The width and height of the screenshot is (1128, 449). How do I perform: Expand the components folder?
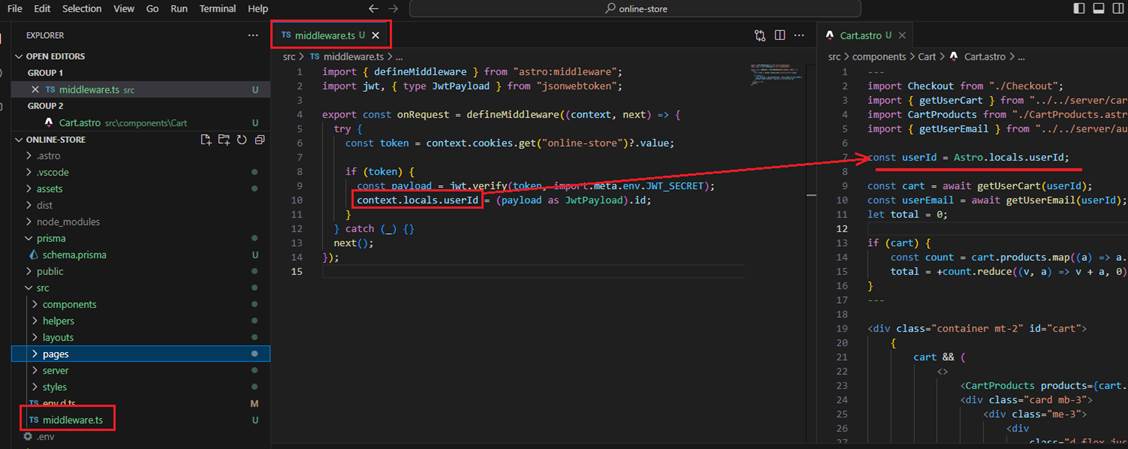click(x=35, y=304)
